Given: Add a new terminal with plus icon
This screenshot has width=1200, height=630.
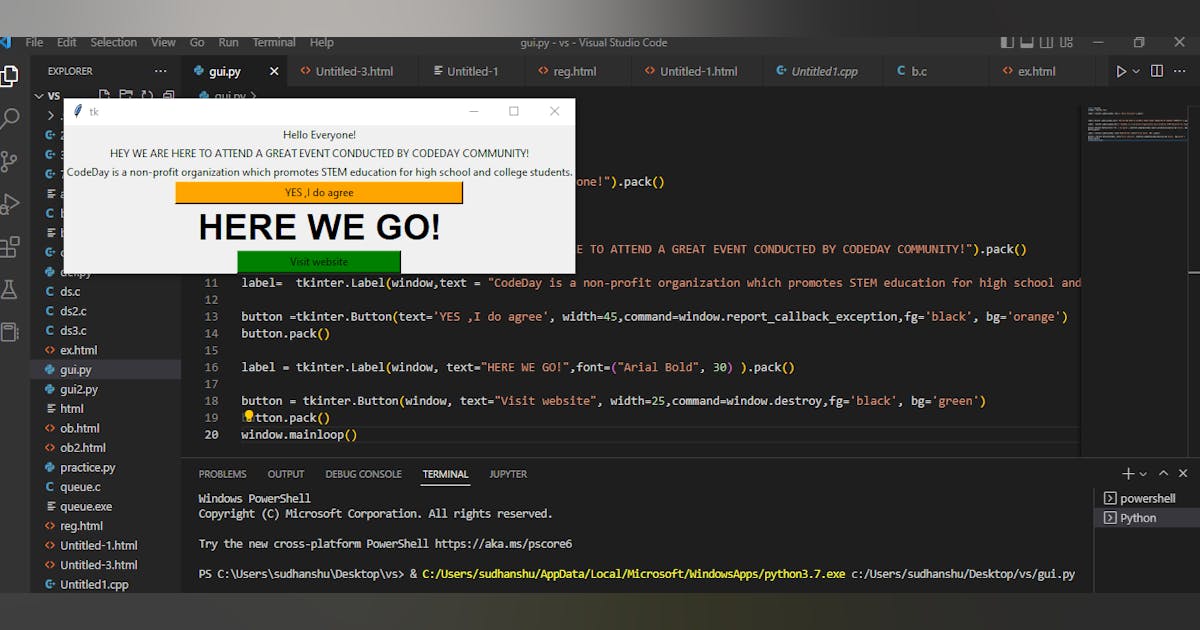Looking at the screenshot, I should [1128, 474].
